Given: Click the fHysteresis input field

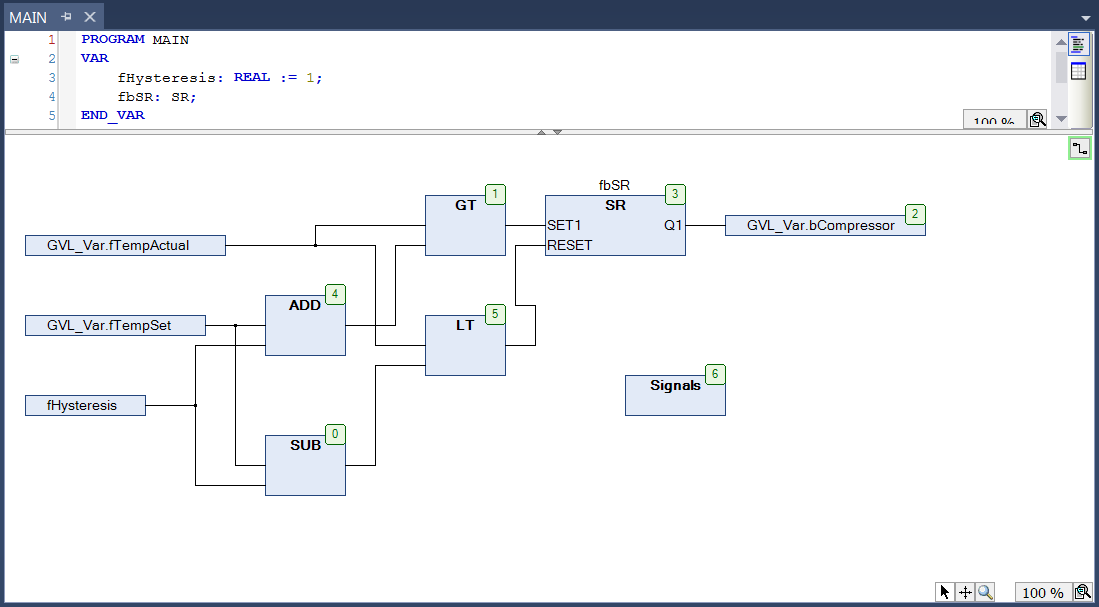Looking at the screenshot, I should coord(85,405).
